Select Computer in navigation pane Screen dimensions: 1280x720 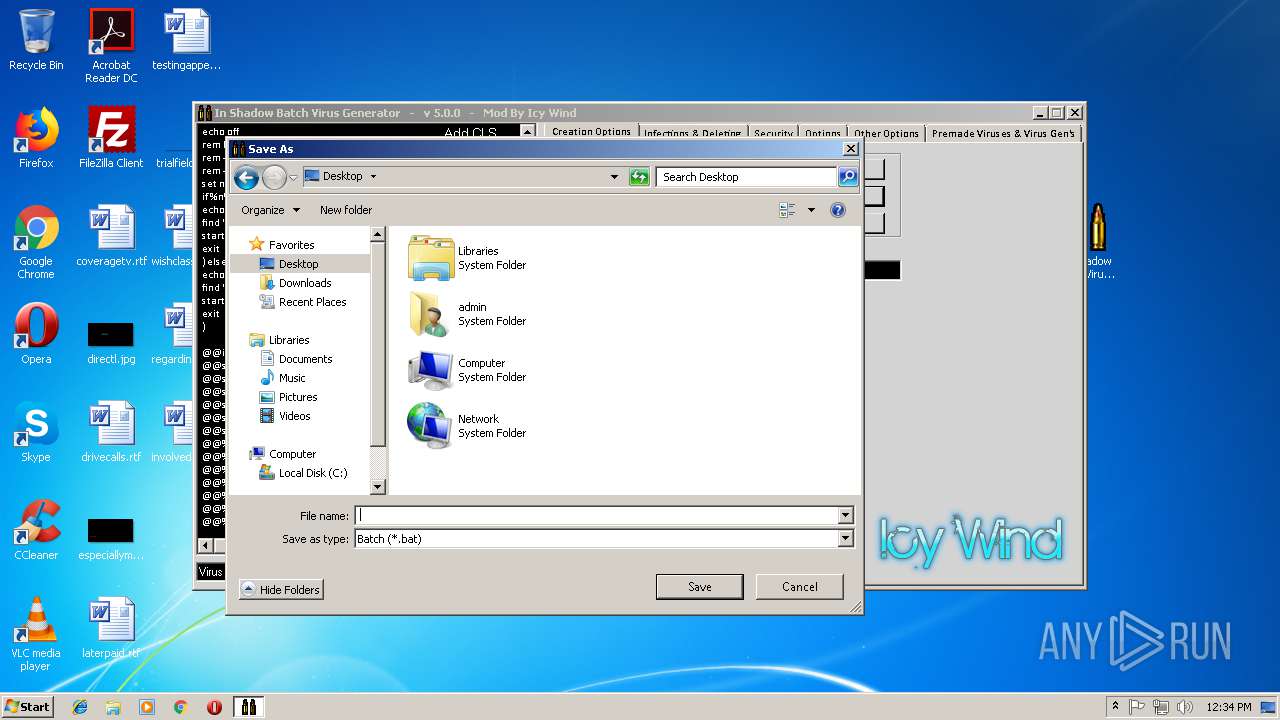coord(292,454)
